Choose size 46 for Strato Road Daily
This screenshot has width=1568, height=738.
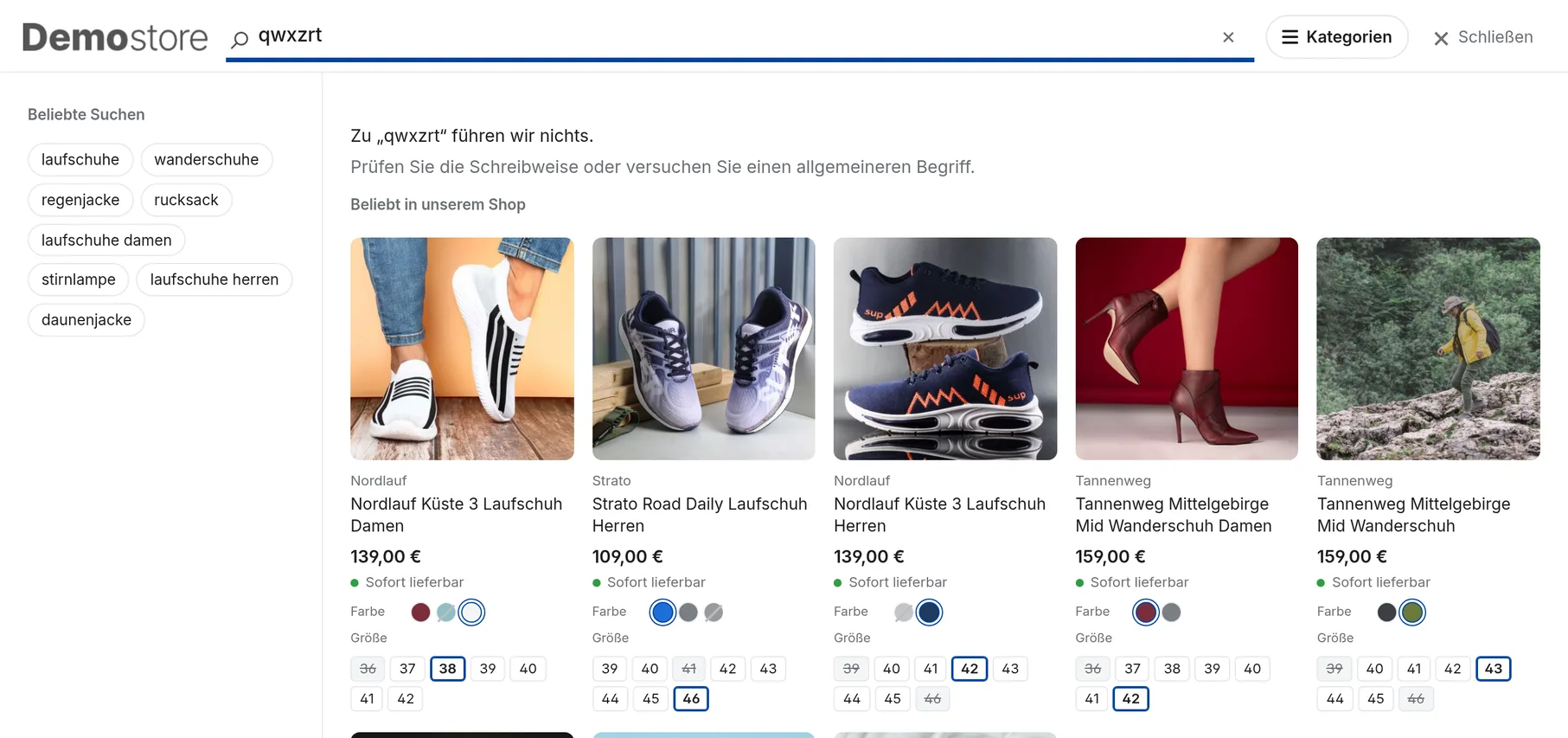pyautogui.click(x=691, y=698)
